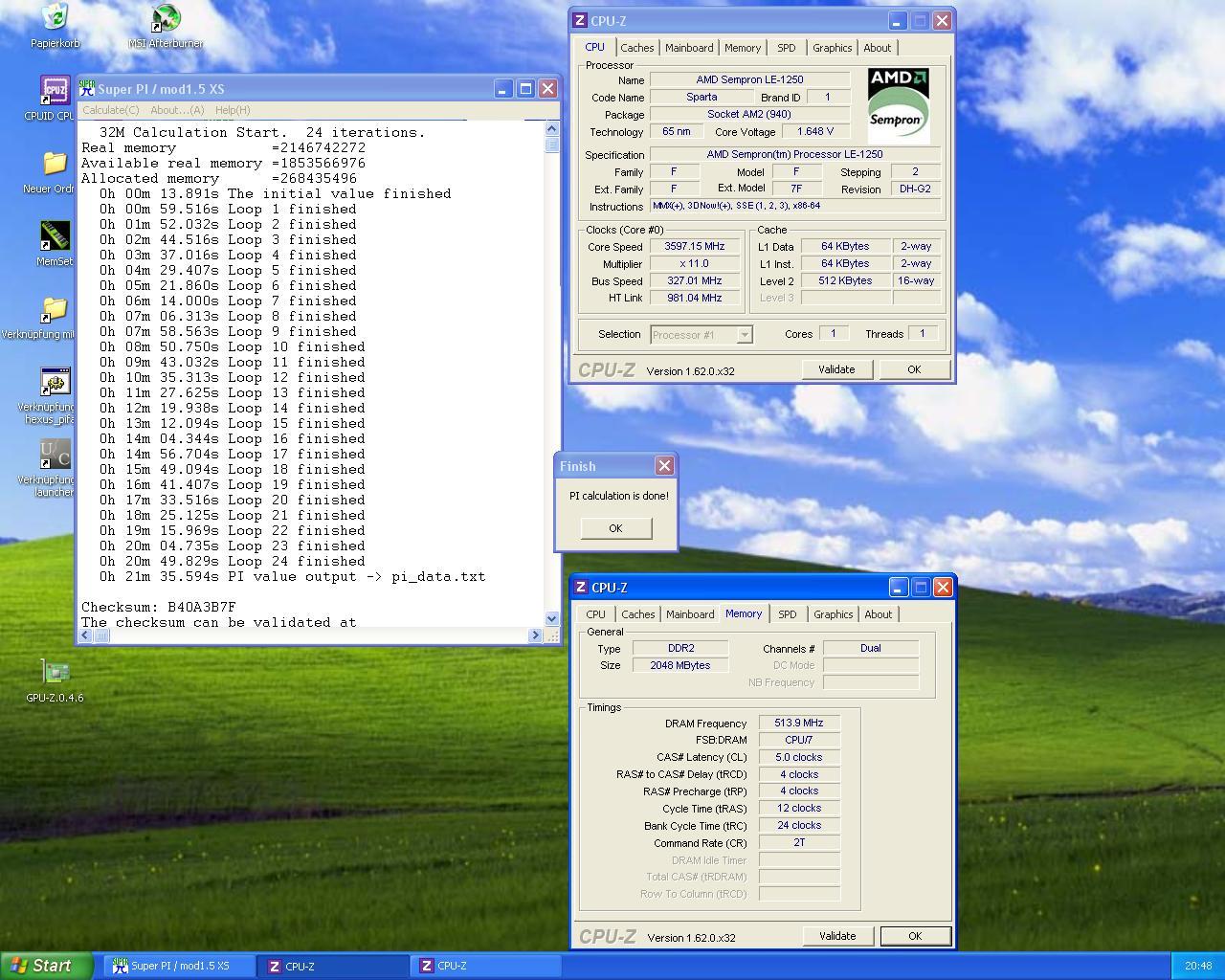1225x980 pixels.
Task: Switch to Mainboard tab in upper CPU-Z
Action: [689, 48]
